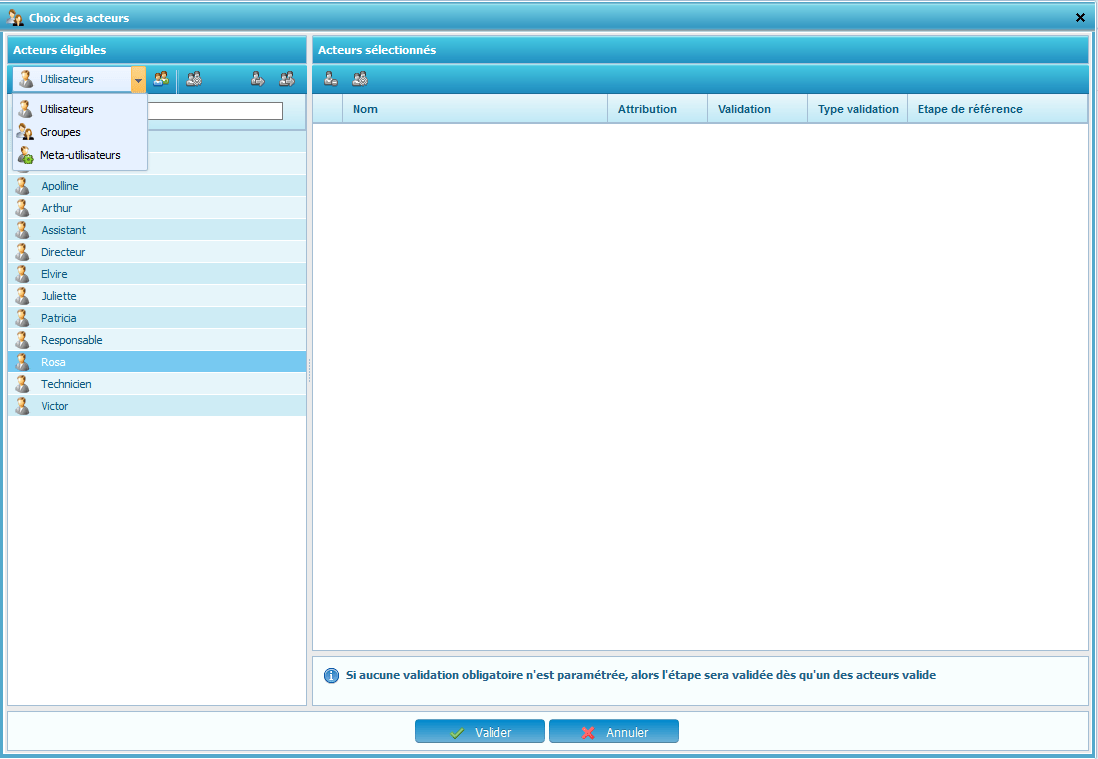Viewport: 1098px width, 759px height.
Task: Close the Choix des acteurs dialog
Action: tap(1080, 17)
